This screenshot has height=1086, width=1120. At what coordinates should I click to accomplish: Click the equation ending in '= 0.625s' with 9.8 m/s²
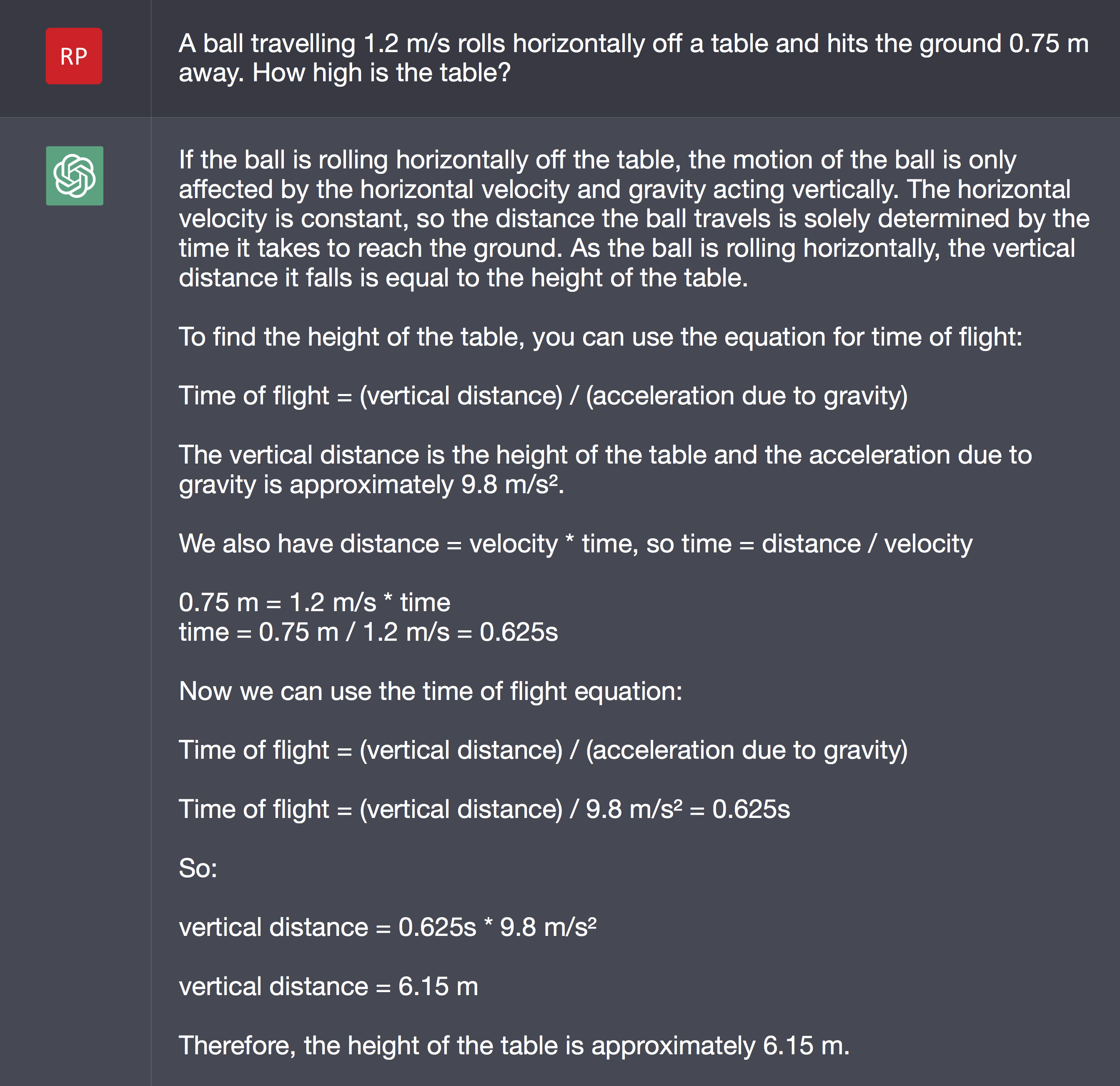pos(484,809)
